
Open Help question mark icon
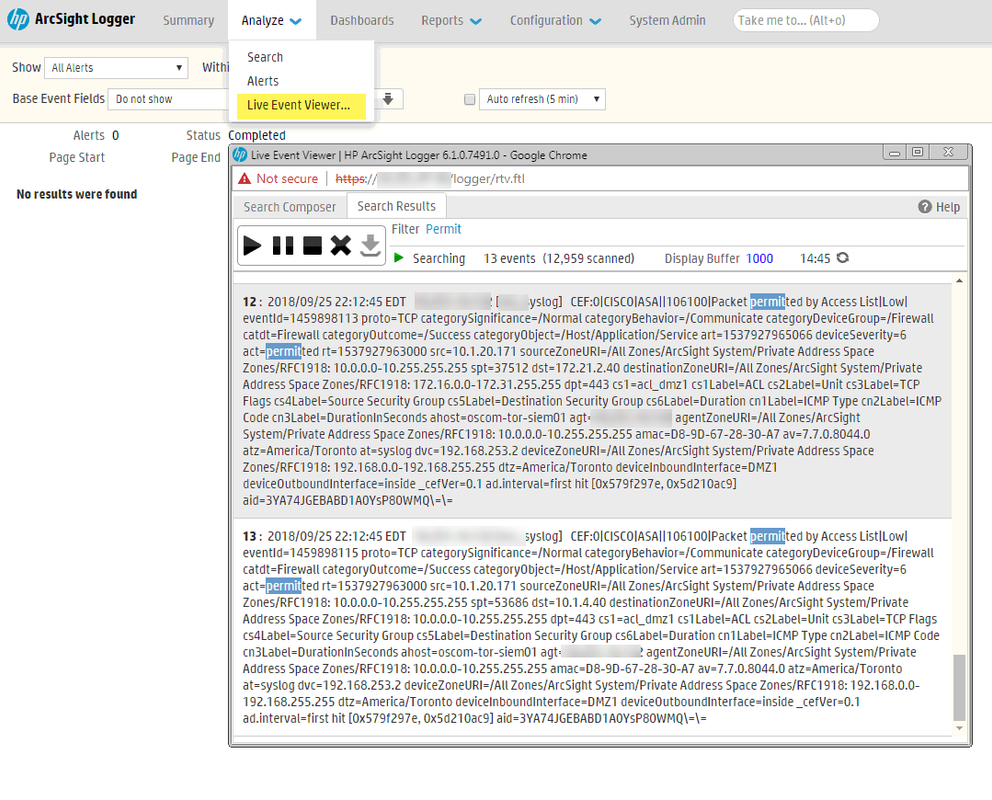point(925,207)
